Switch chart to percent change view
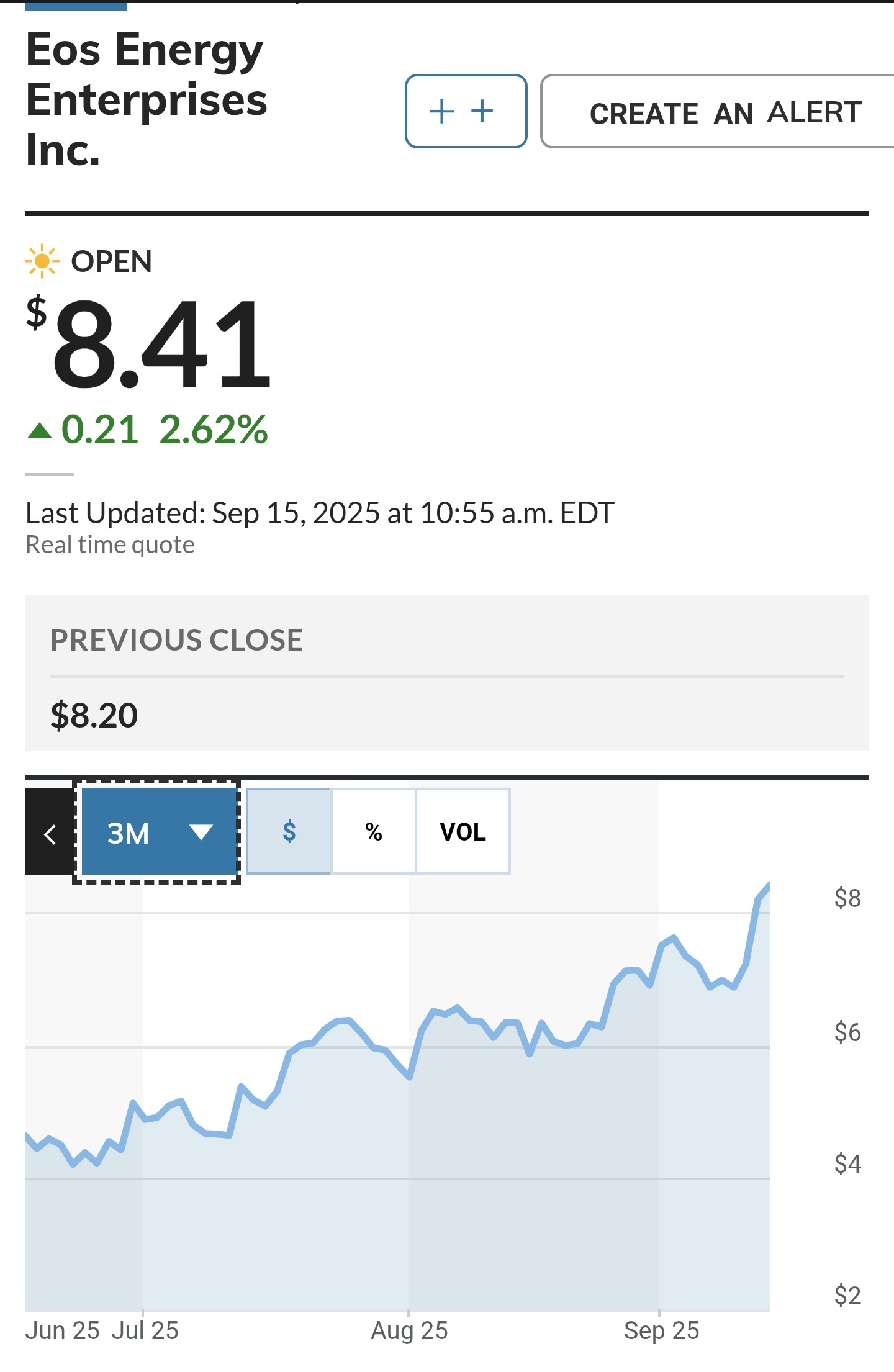The width and height of the screenshot is (894, 1372). [x=374, y=831]
